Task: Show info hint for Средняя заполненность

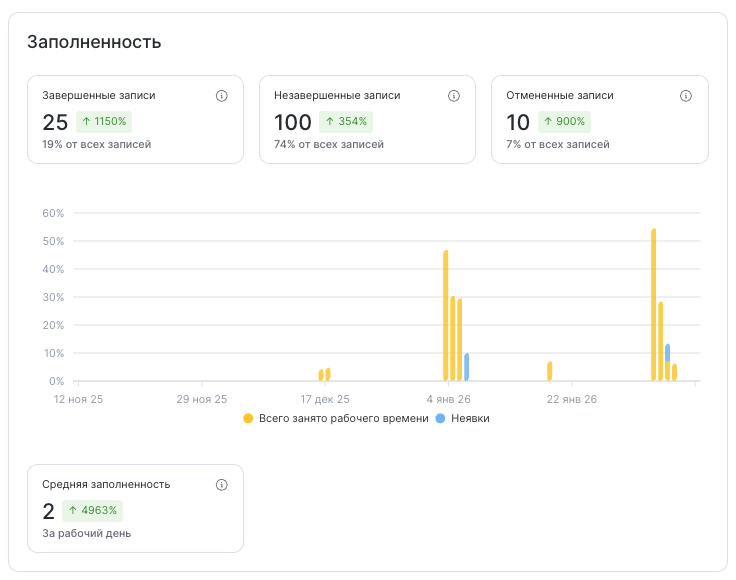Action: click(x=222, y=484)
